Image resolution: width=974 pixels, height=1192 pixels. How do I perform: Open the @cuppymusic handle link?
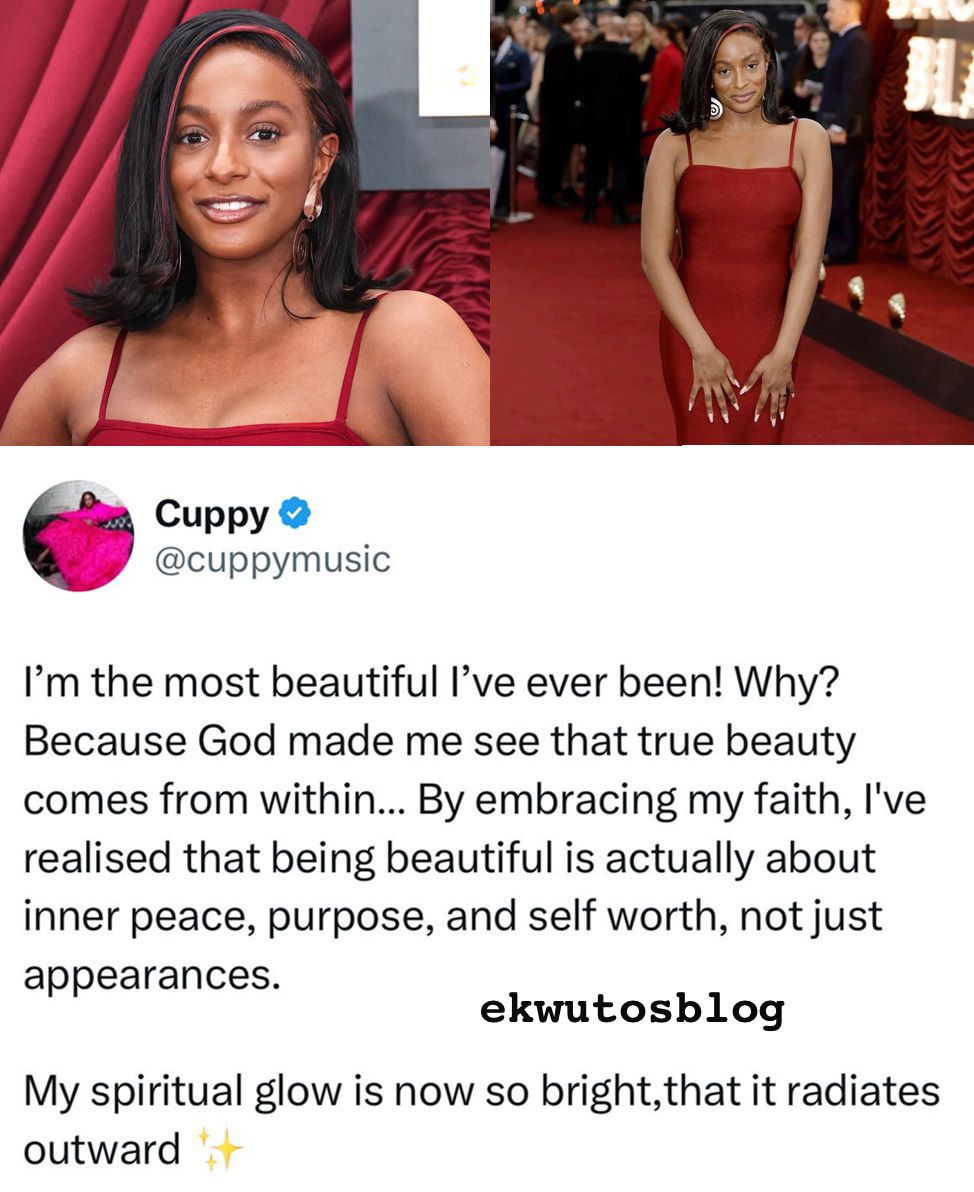[272, 560]
